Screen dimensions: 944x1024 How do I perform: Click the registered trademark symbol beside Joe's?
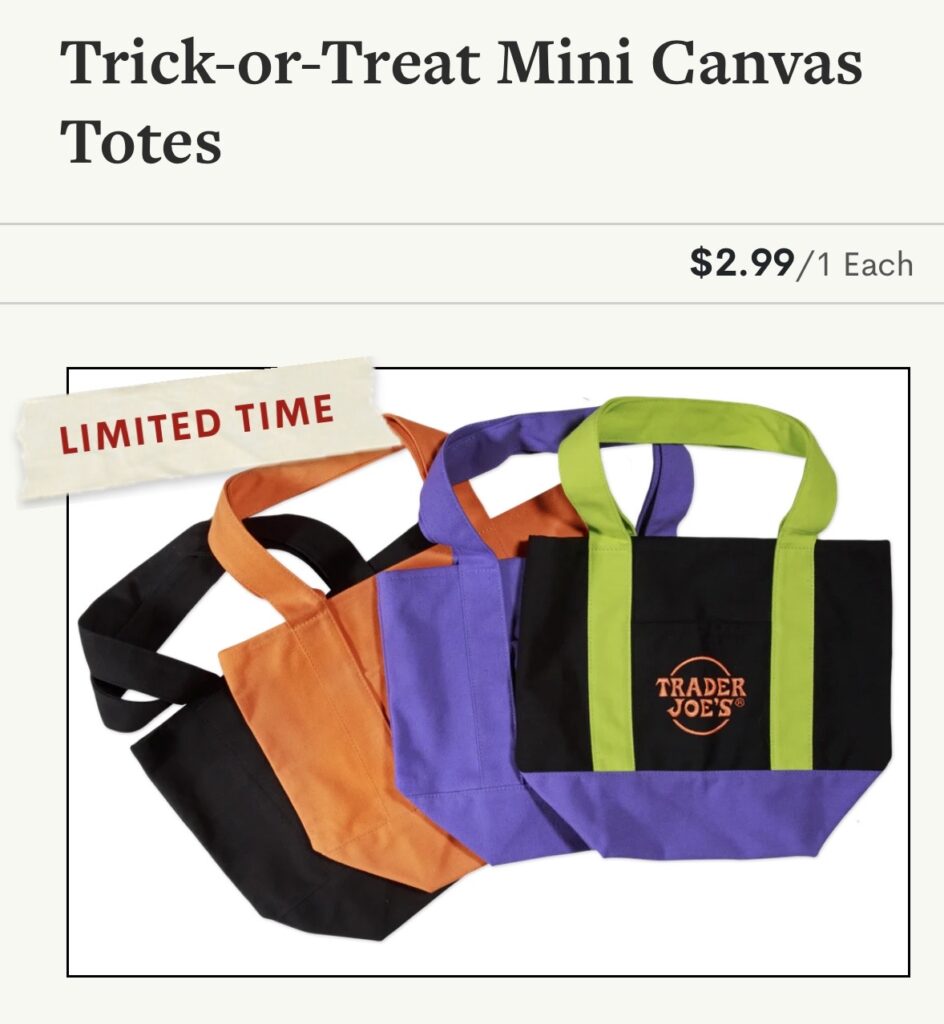tap(739, 704)
